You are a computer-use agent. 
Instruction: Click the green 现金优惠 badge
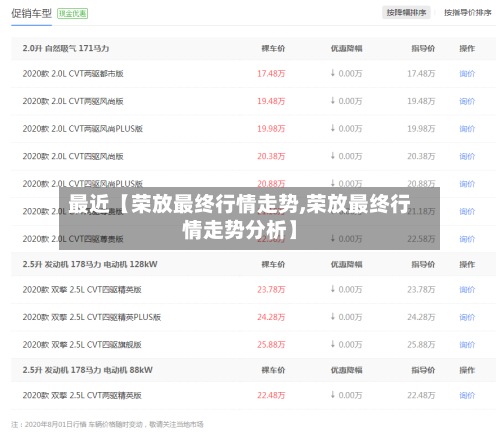73,14
